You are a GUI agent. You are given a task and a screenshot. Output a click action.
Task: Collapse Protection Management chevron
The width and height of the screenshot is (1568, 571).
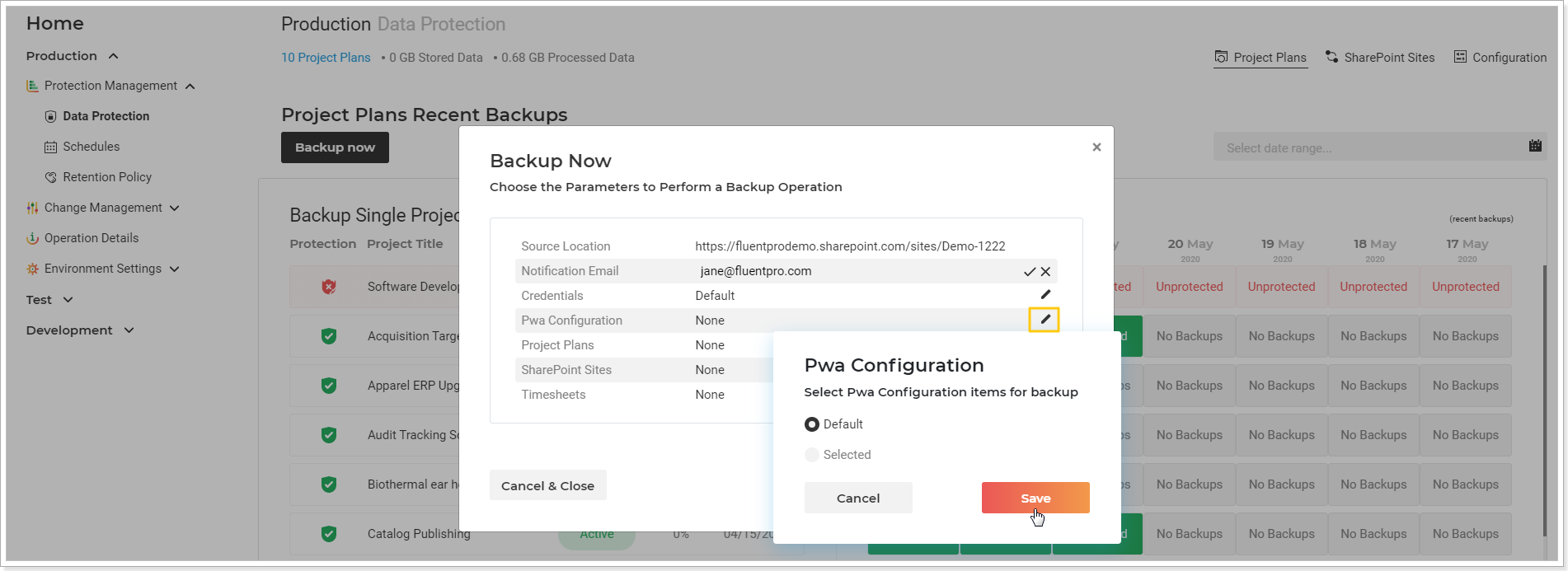pyautogui.click(x=190, y=87)
